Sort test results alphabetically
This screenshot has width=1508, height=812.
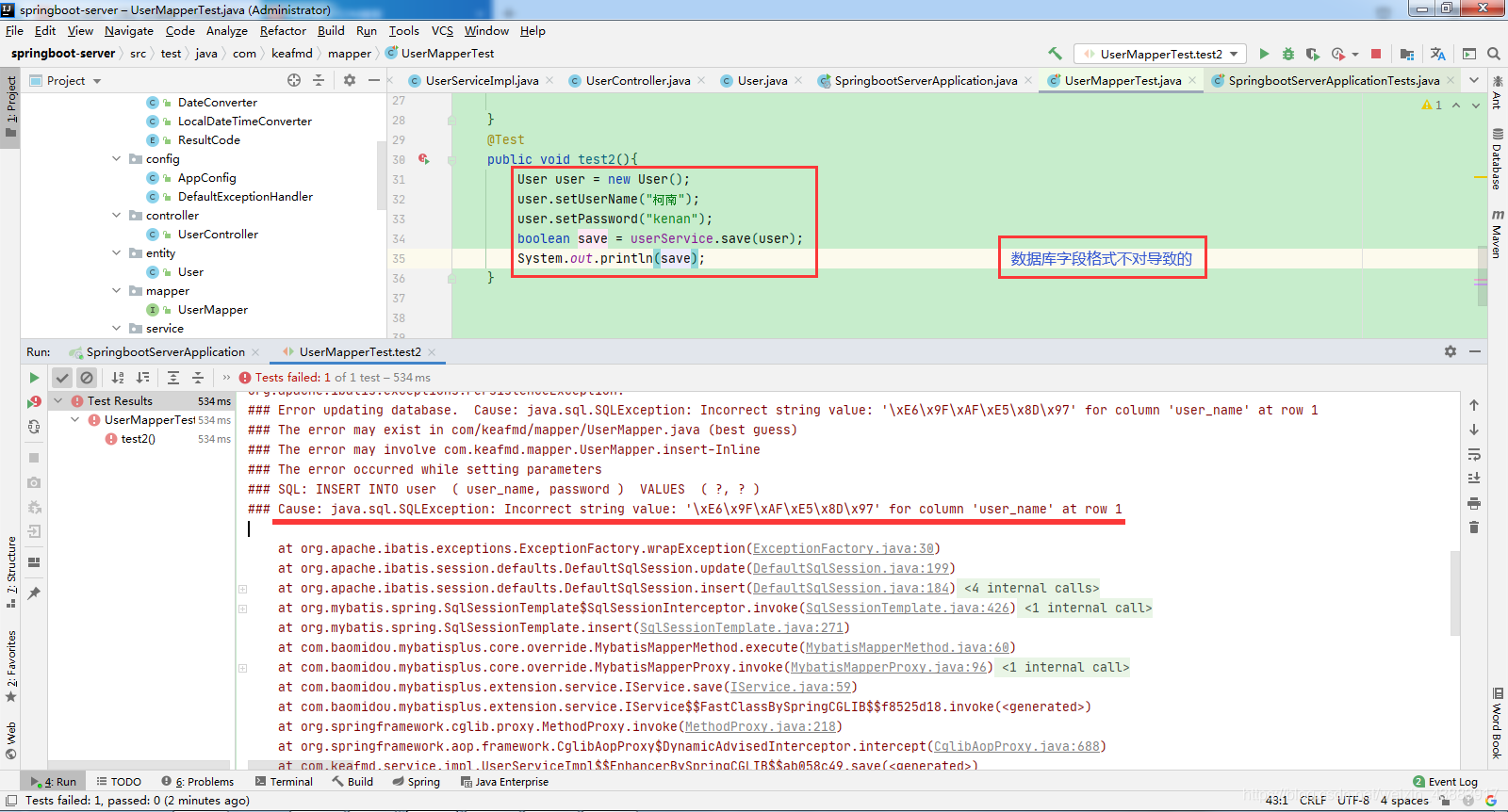tap(118, 378)
